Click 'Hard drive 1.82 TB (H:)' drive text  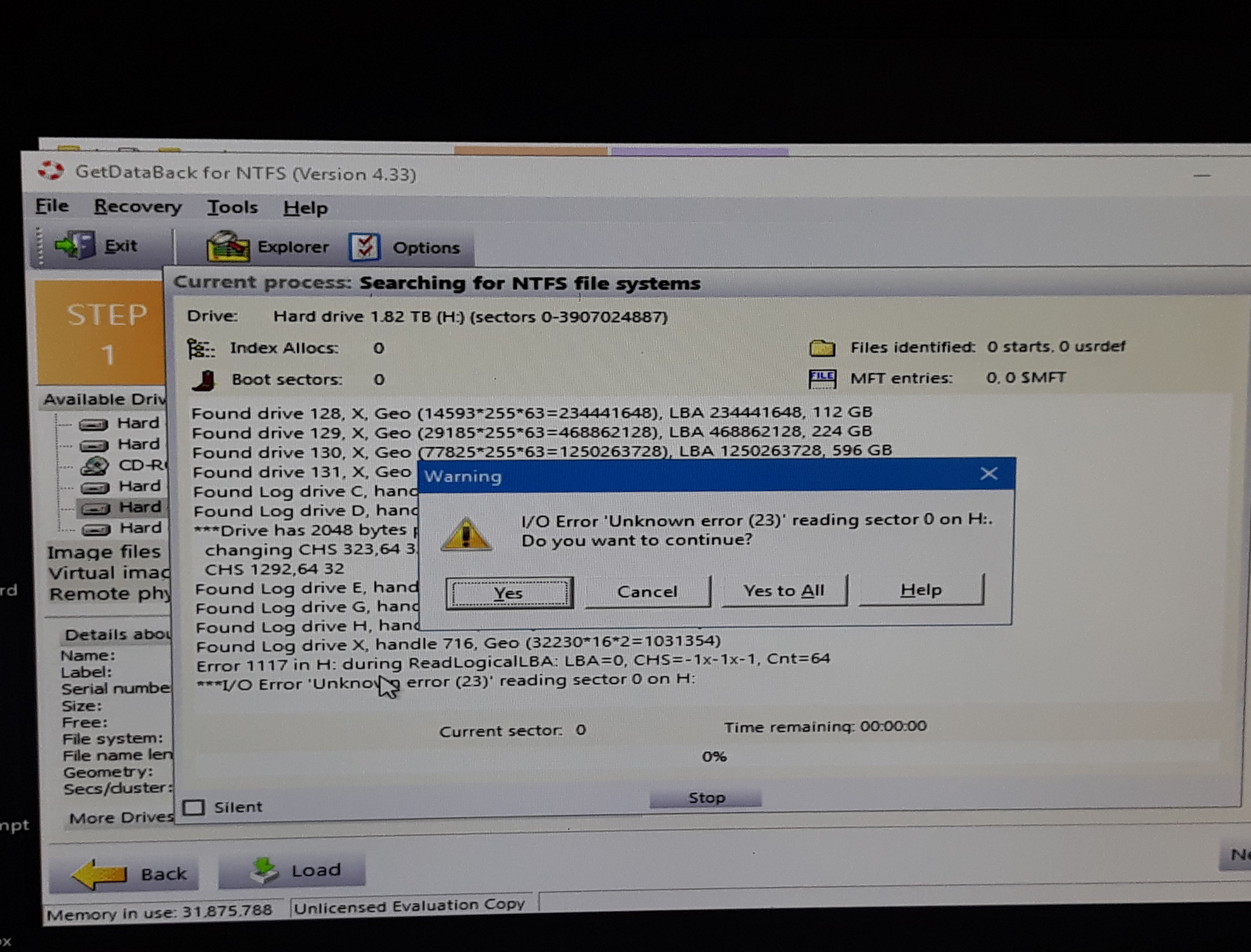point(470,317)
